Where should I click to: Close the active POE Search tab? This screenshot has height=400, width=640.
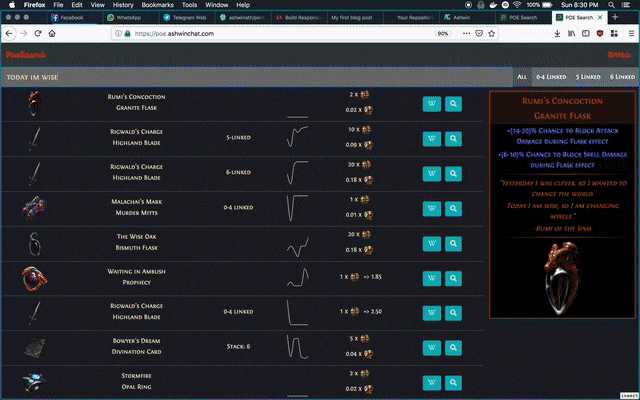600,17
